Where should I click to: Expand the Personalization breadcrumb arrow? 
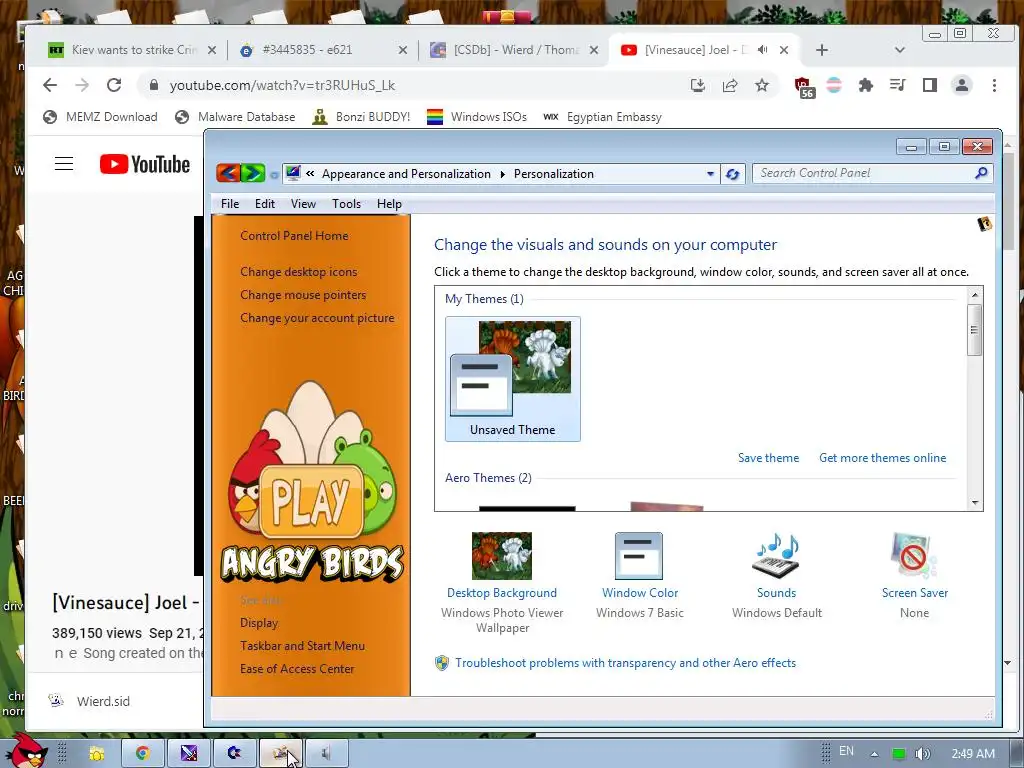502,174
